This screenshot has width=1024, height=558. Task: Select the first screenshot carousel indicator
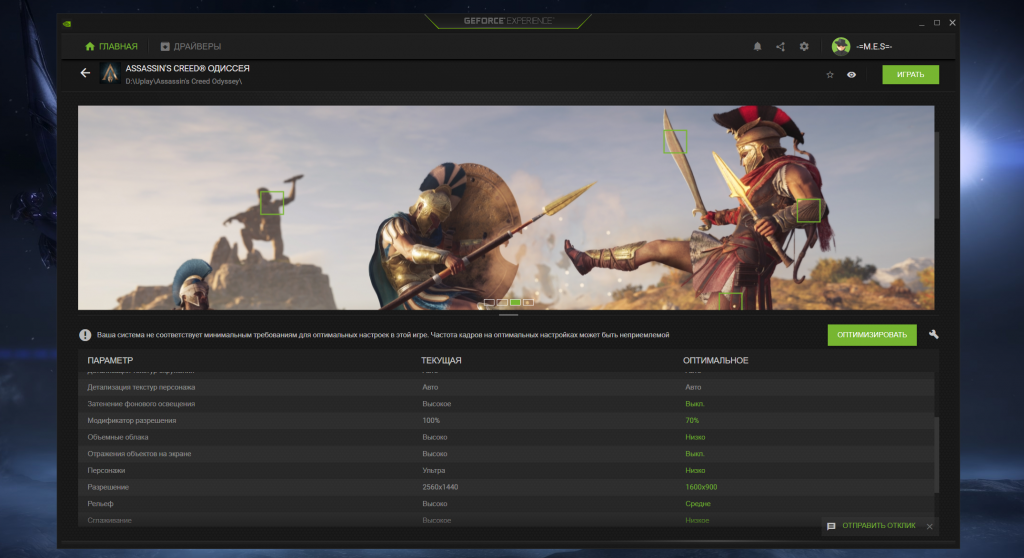point(490,301)
